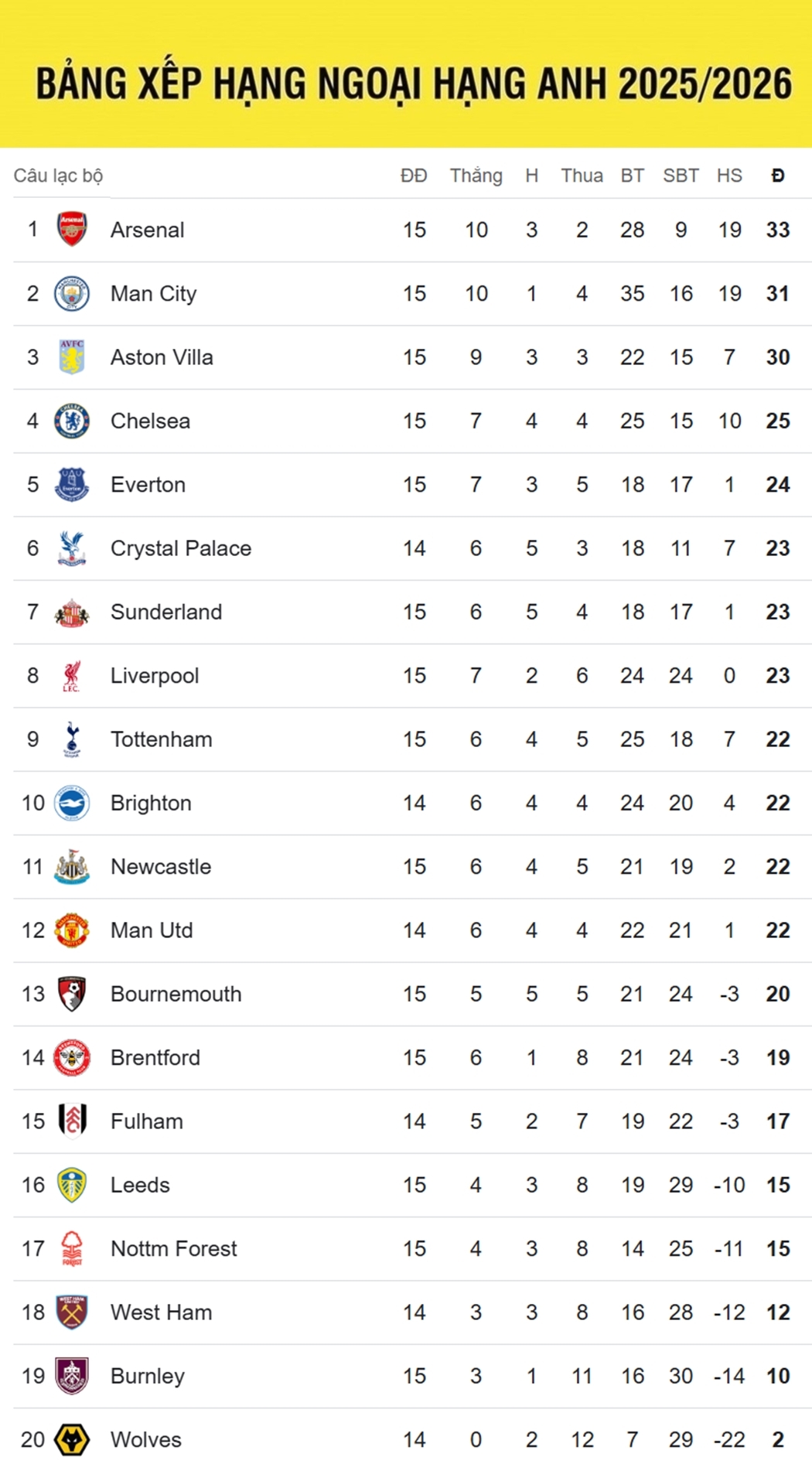The width and height of the screenshot is (812, 1464).
Task: Click the Man Utd club crest
Action: tap(72, 930)
